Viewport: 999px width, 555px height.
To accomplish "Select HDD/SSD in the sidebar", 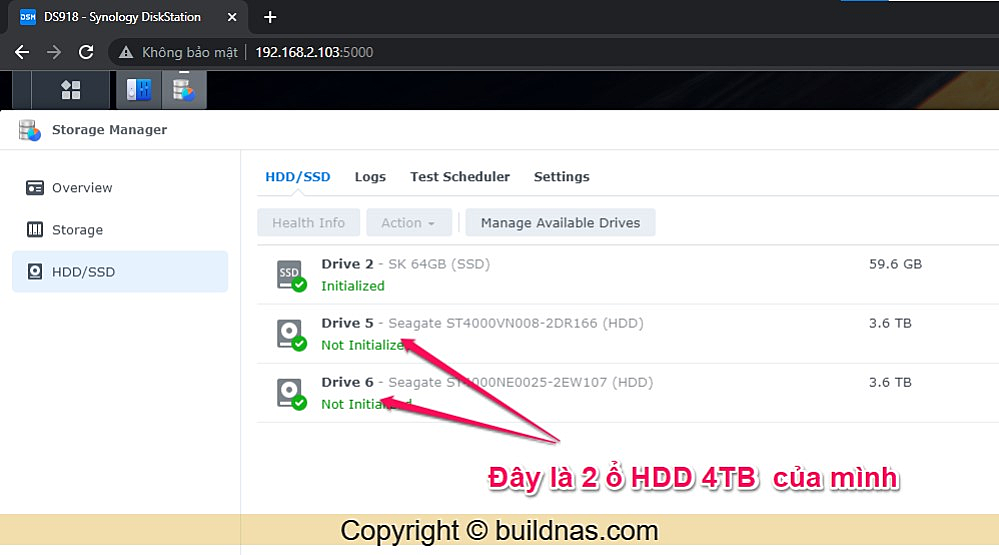I will pos(120,271).
